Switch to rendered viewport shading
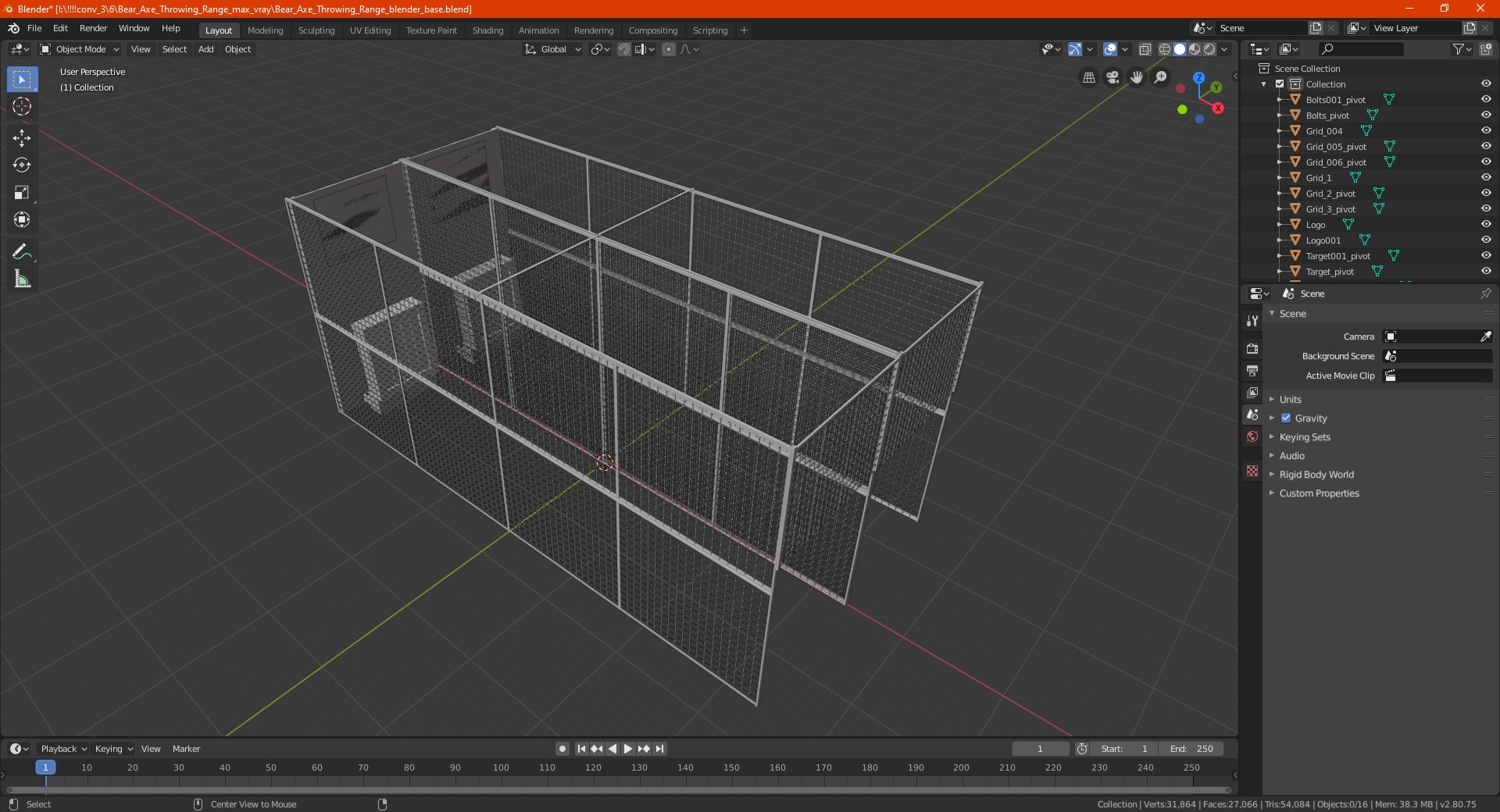The width and height of the screenshot is (1500, 812). click(x=1209, y=49)
